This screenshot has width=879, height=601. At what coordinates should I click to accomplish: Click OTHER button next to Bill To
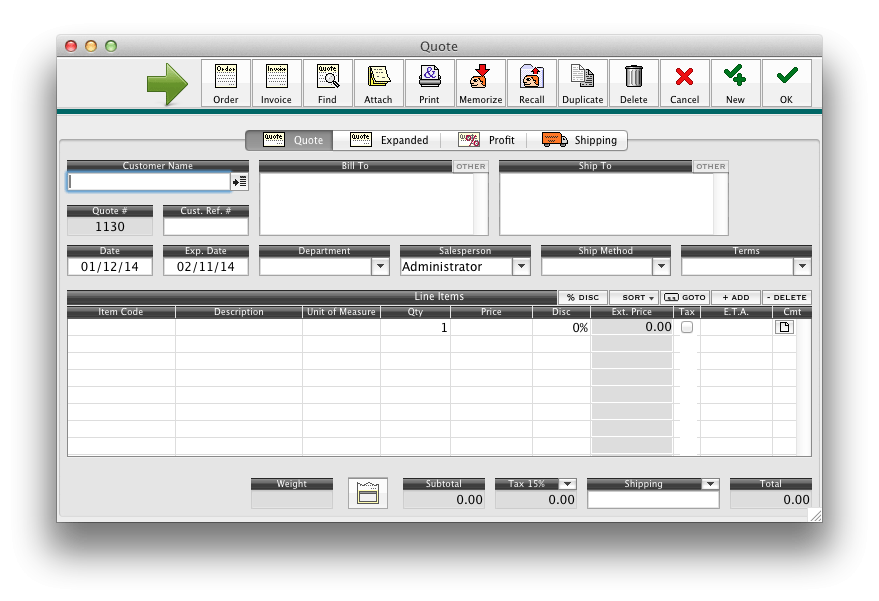pos(471,167)
